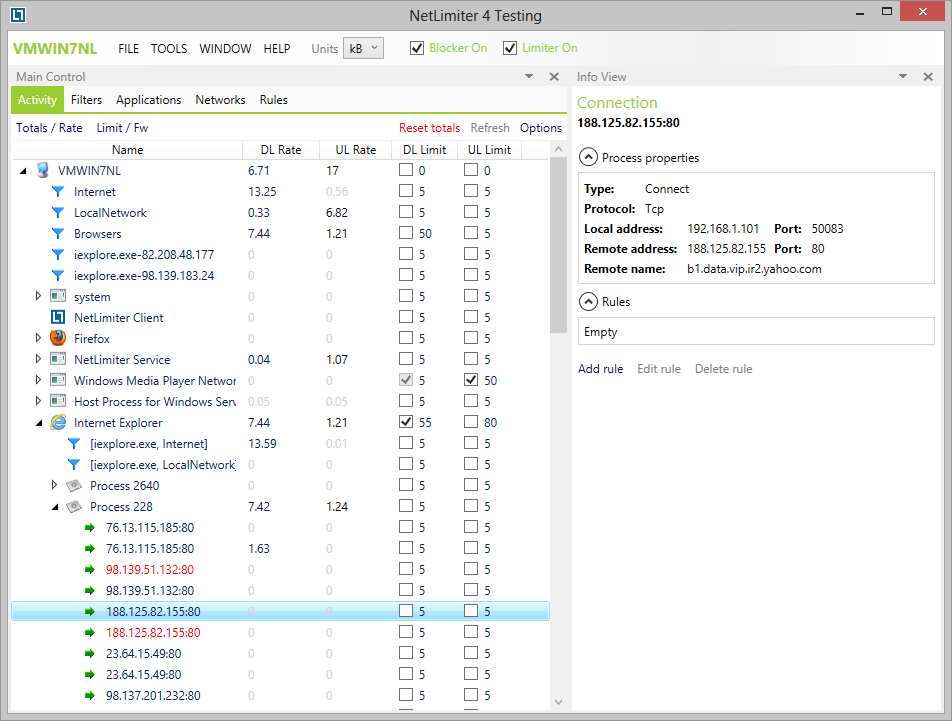Click the VMWIN7NL computer icon
952x721 pixels.
pos(42,170)
